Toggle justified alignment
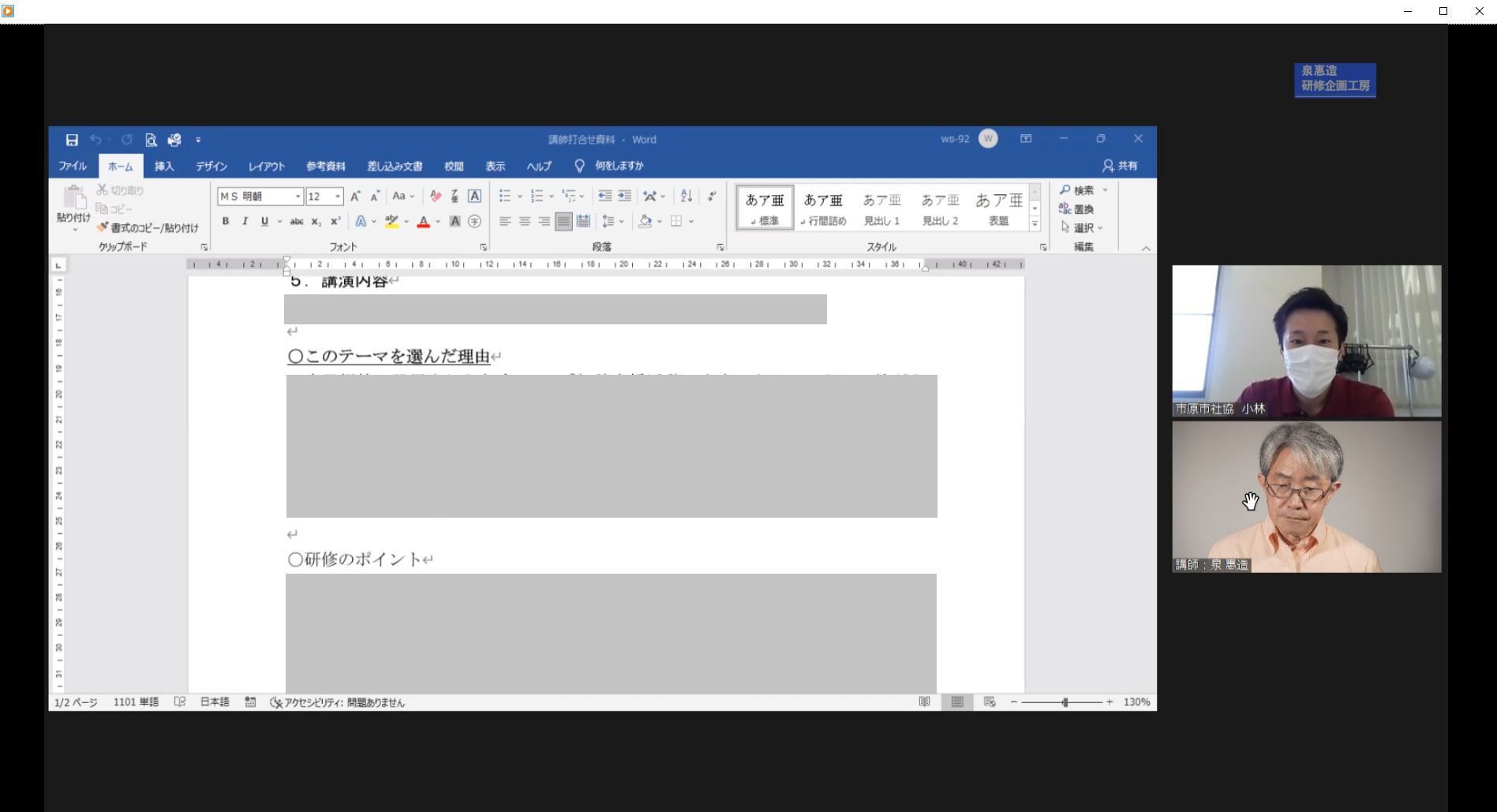The width and height of the screenshot is (1497, 812). [x=563, y=221]
